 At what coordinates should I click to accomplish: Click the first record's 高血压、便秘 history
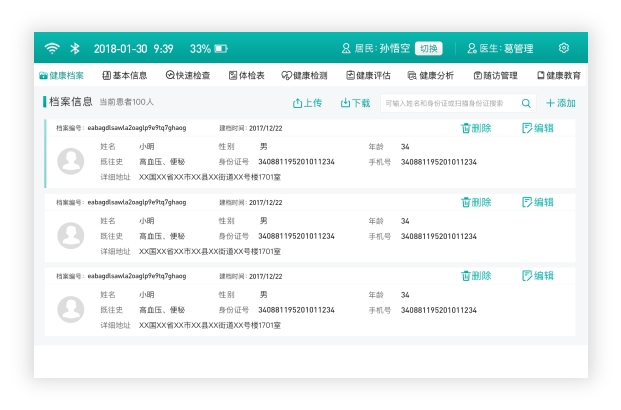162,162
